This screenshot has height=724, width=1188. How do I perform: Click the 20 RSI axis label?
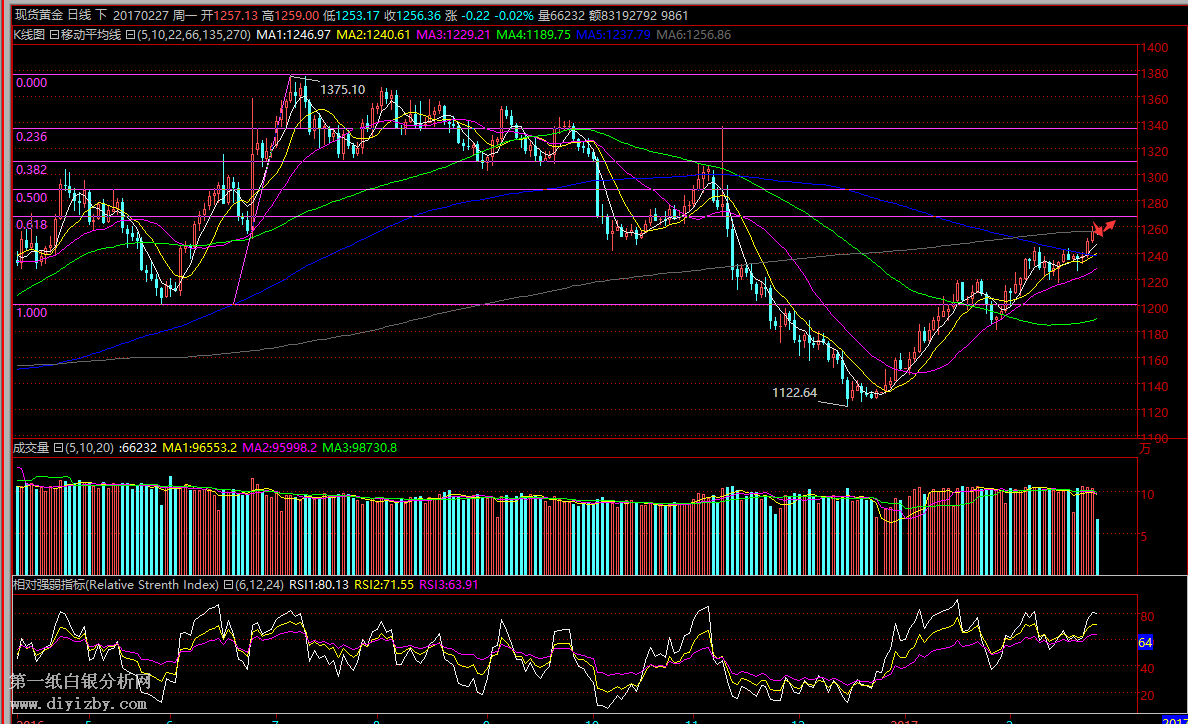pos(1147,695)
